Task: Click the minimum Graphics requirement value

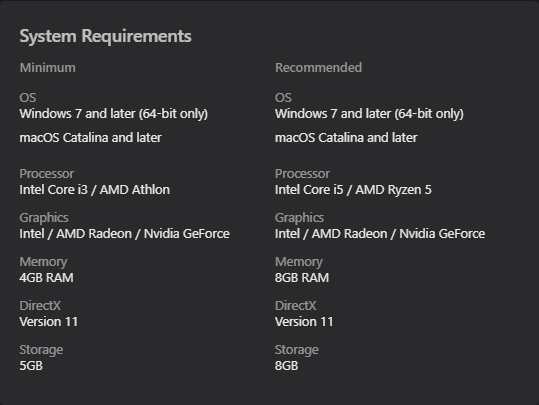Action: point(124,234)
